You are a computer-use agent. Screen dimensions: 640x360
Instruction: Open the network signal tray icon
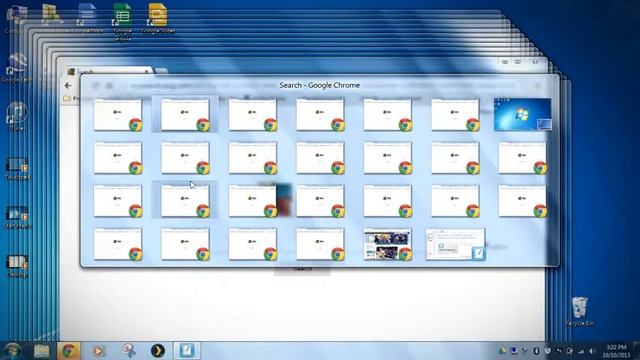581,351
